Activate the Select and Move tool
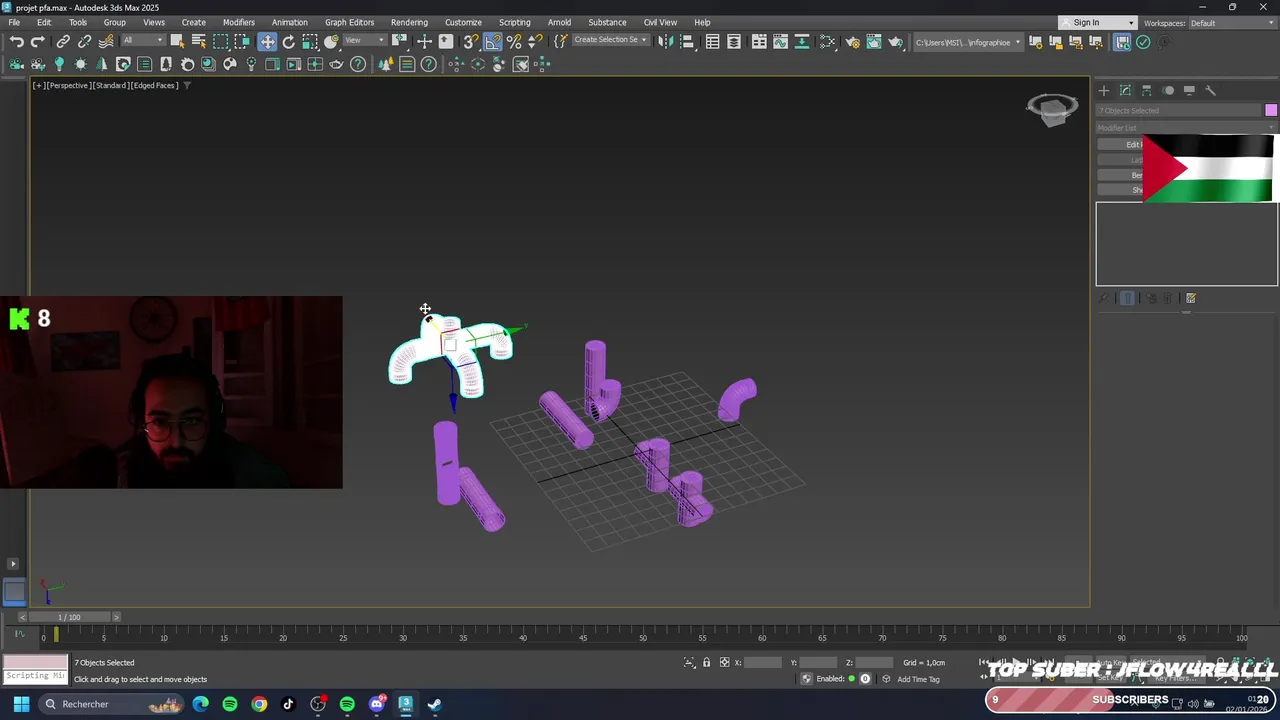 (x=267, y=41)
